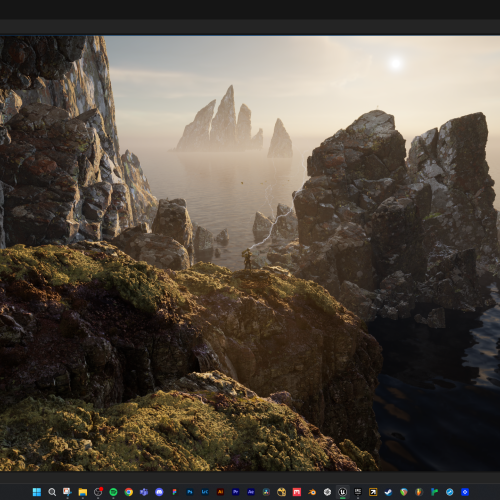
Task: Launch Adobe Illustrator (Ai) icon
Action: tap(220, 492)
